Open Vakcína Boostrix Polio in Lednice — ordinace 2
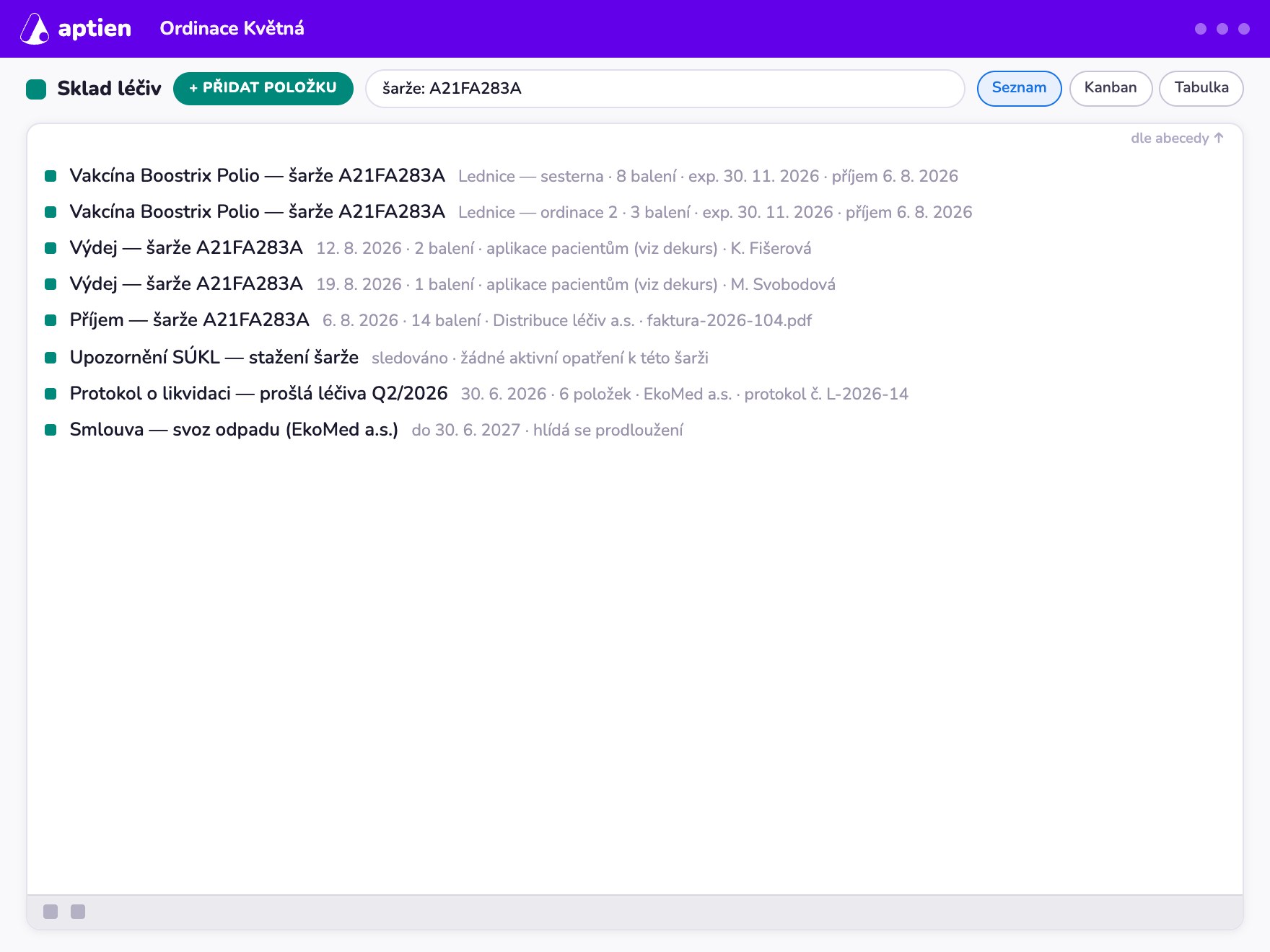This screenshot has height=952, width=1270. click(x=257, y=211)
